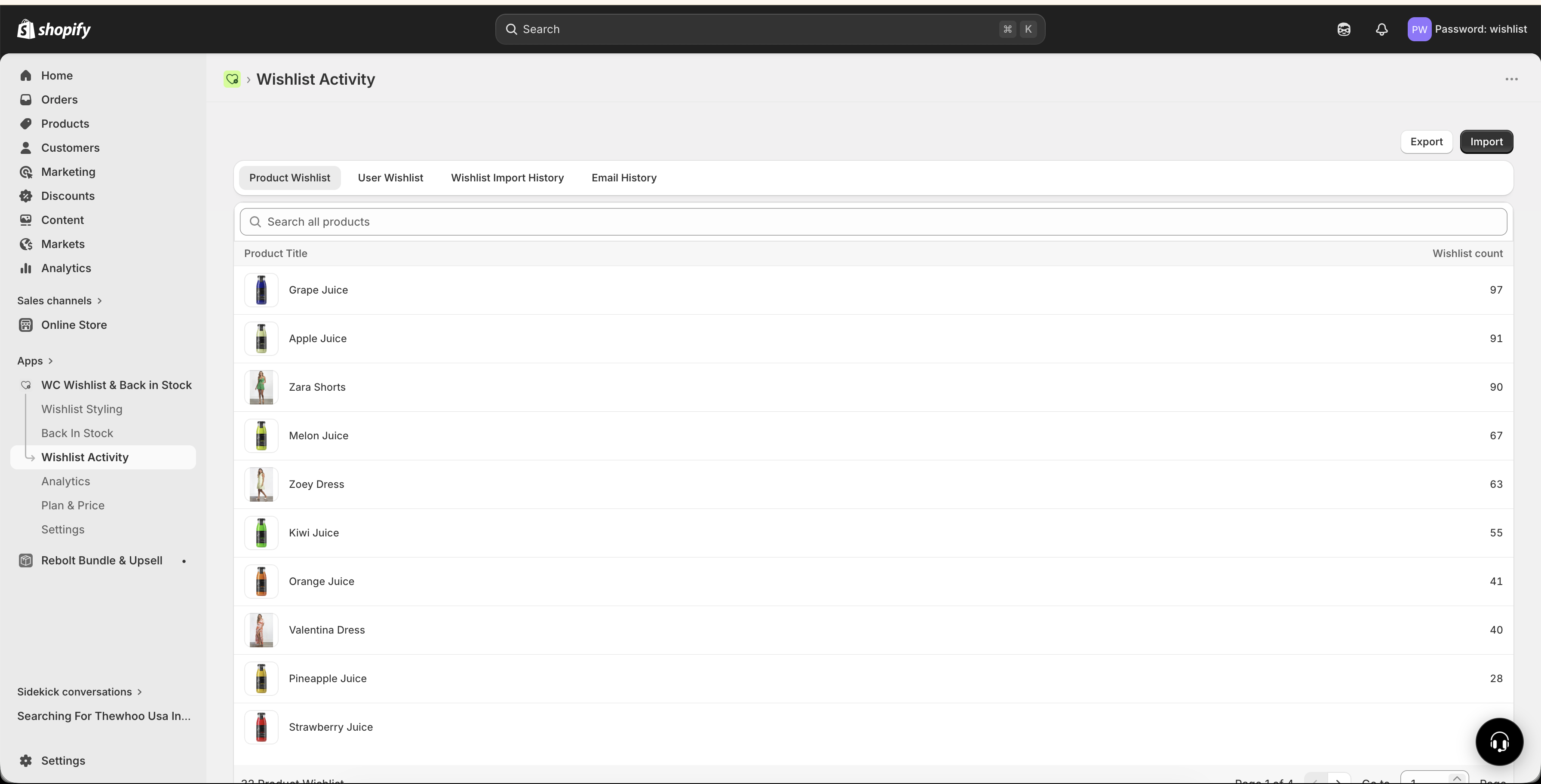This screenshot has height=784, width=1541.
Task: Open Rebolt Bundle & Upsell app
Action: (102, 560)
